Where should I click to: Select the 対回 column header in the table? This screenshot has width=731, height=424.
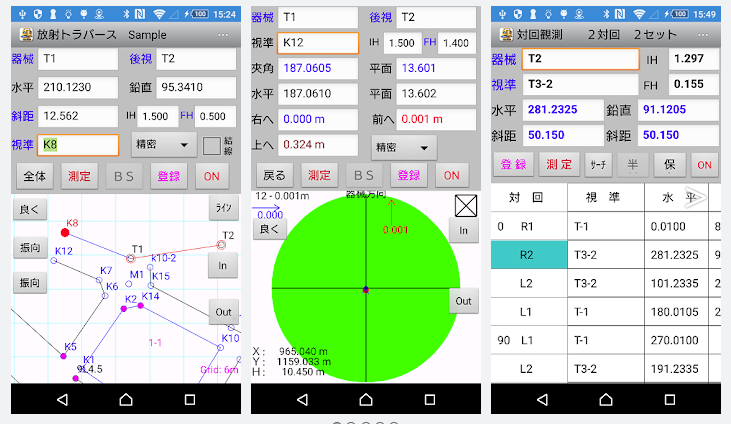coord(527,198)
